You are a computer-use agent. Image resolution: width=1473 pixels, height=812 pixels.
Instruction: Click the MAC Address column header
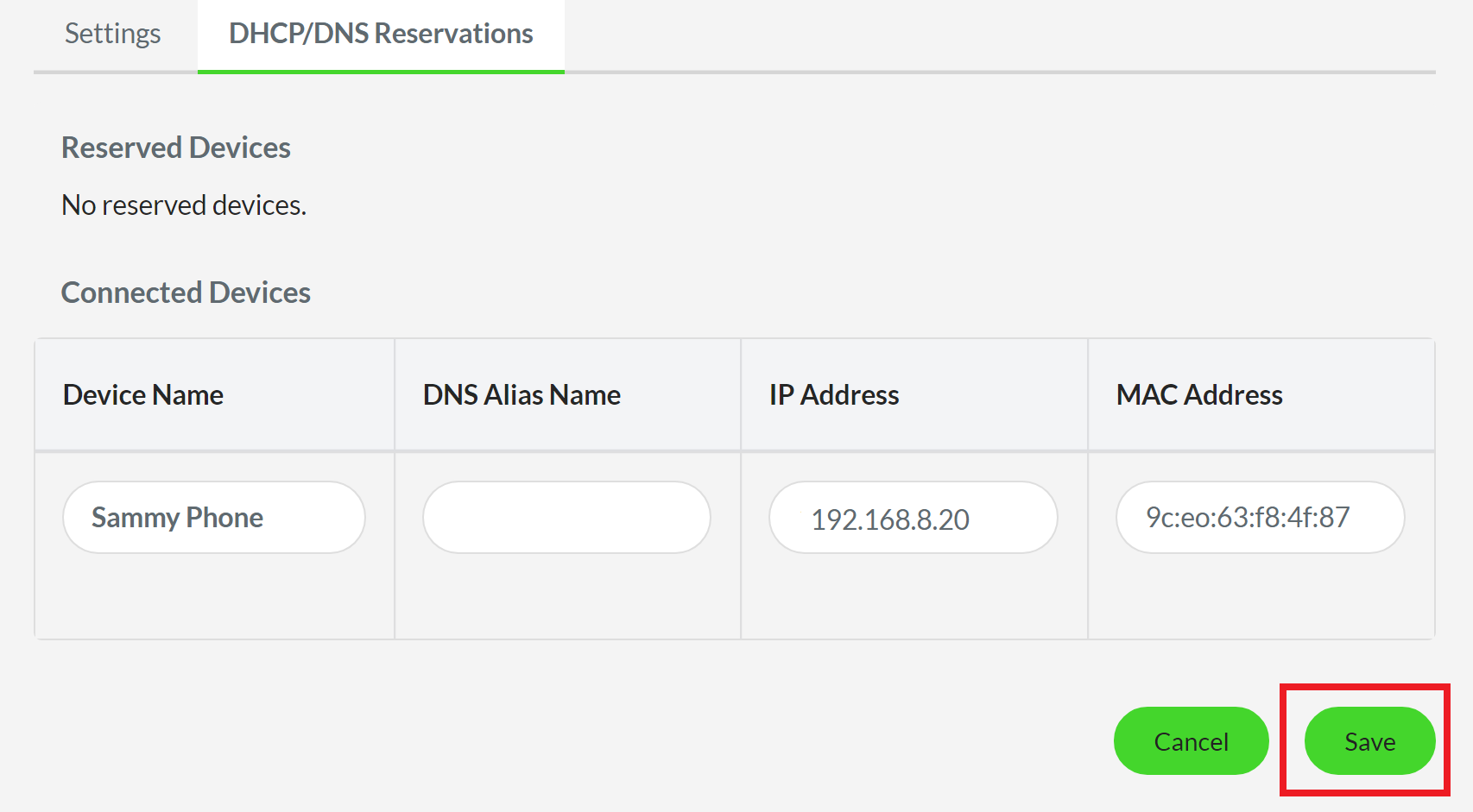coord(1200,394)
